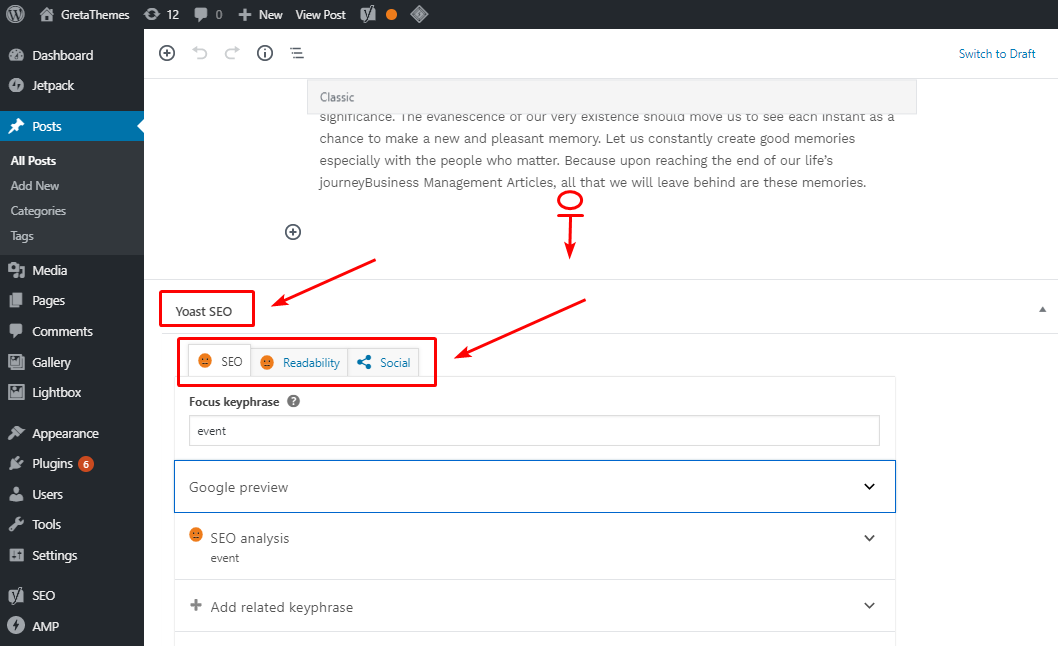Open Dashboard in the sidebar
The image size is (1058, 646).
pos(72,55)
